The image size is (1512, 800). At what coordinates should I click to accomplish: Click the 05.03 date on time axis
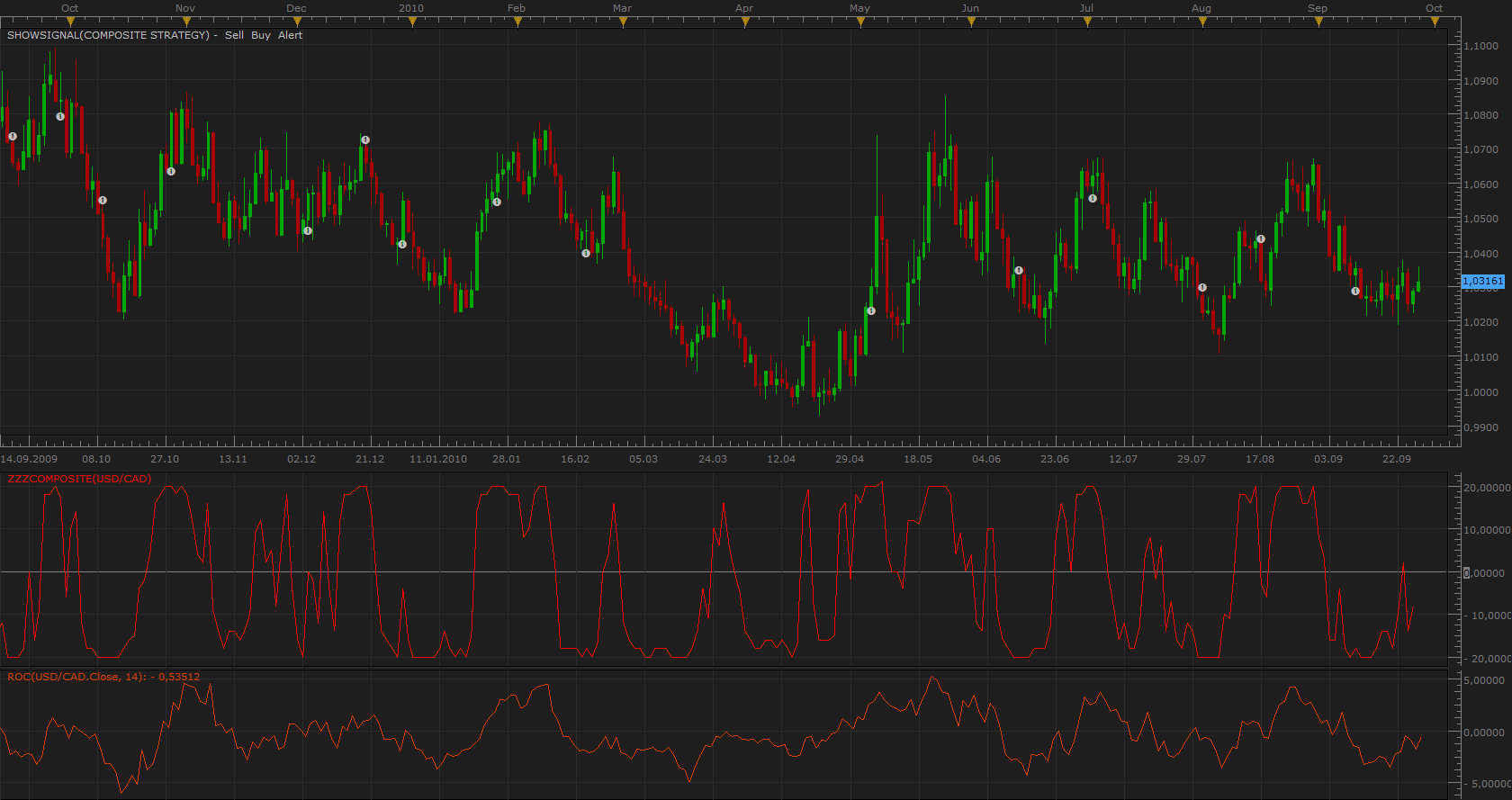point(643,459)
